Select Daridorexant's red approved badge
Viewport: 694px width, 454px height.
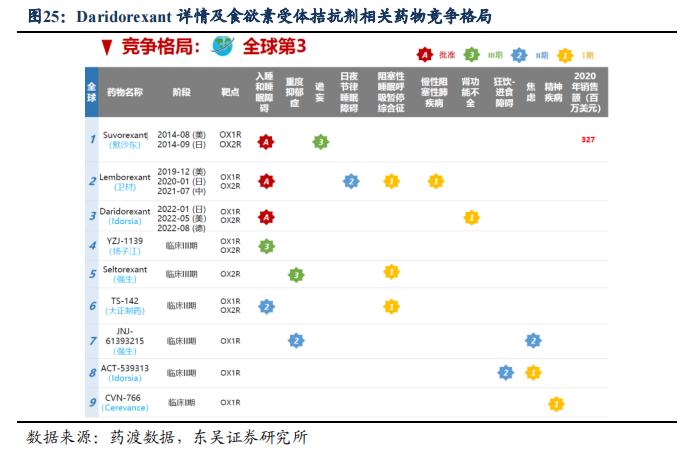[266, 217]
